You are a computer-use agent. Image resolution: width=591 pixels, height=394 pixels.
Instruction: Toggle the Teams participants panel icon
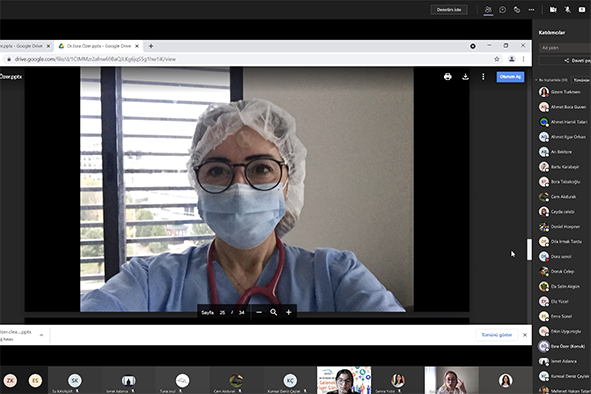pyautogui.click(x=488, y=10)
